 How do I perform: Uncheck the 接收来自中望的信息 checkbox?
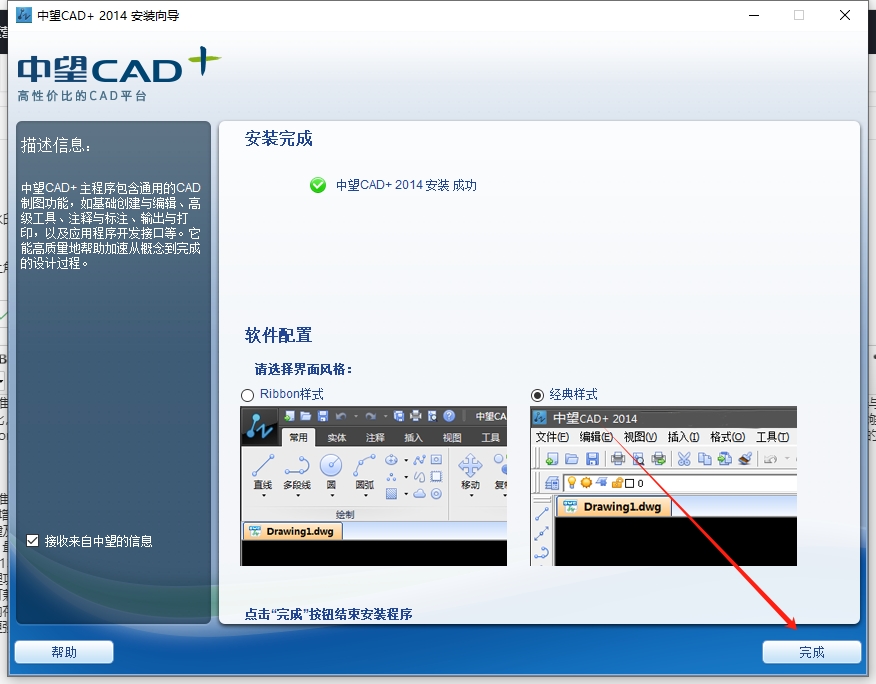pos(33,541)
